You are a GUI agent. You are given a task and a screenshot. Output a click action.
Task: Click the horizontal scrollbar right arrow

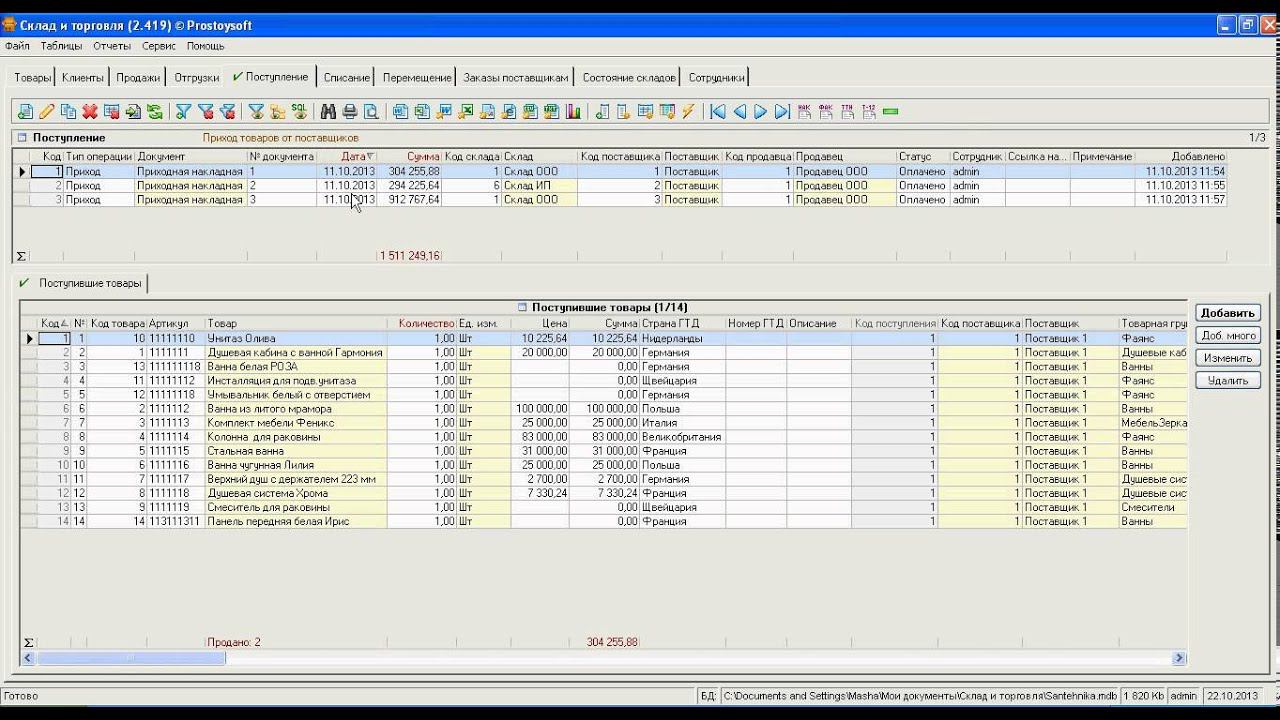pos(1180,658)
